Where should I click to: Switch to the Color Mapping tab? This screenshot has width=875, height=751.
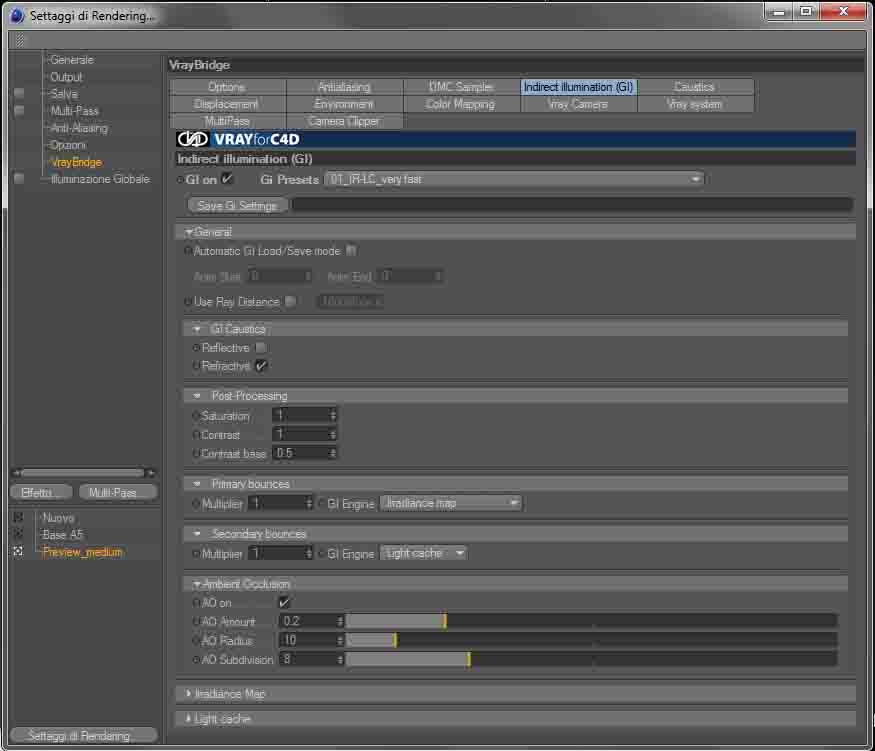[461, 104]
